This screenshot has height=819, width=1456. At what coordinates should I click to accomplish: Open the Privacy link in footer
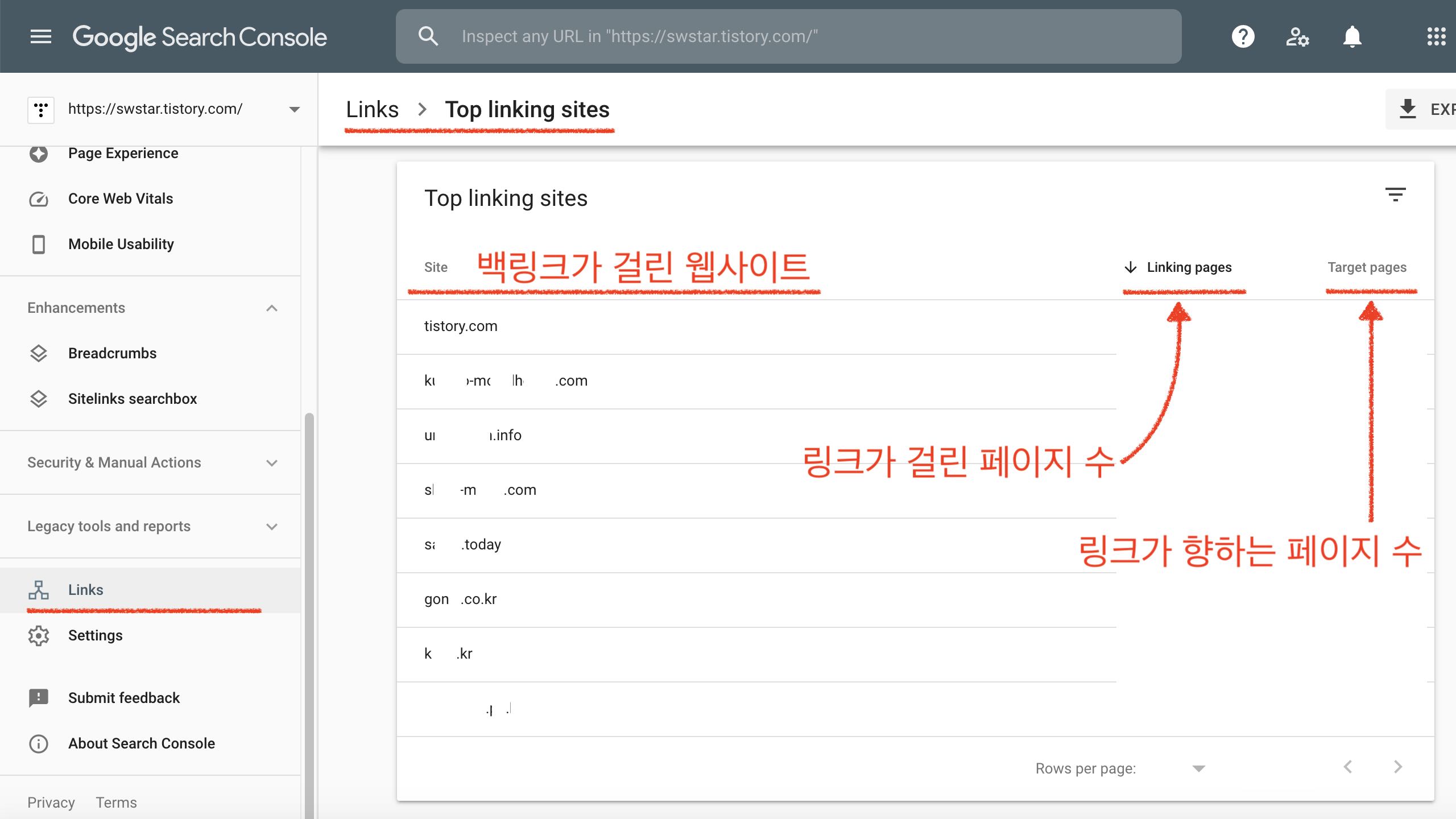pyautogui.click(x=51, y=802)
